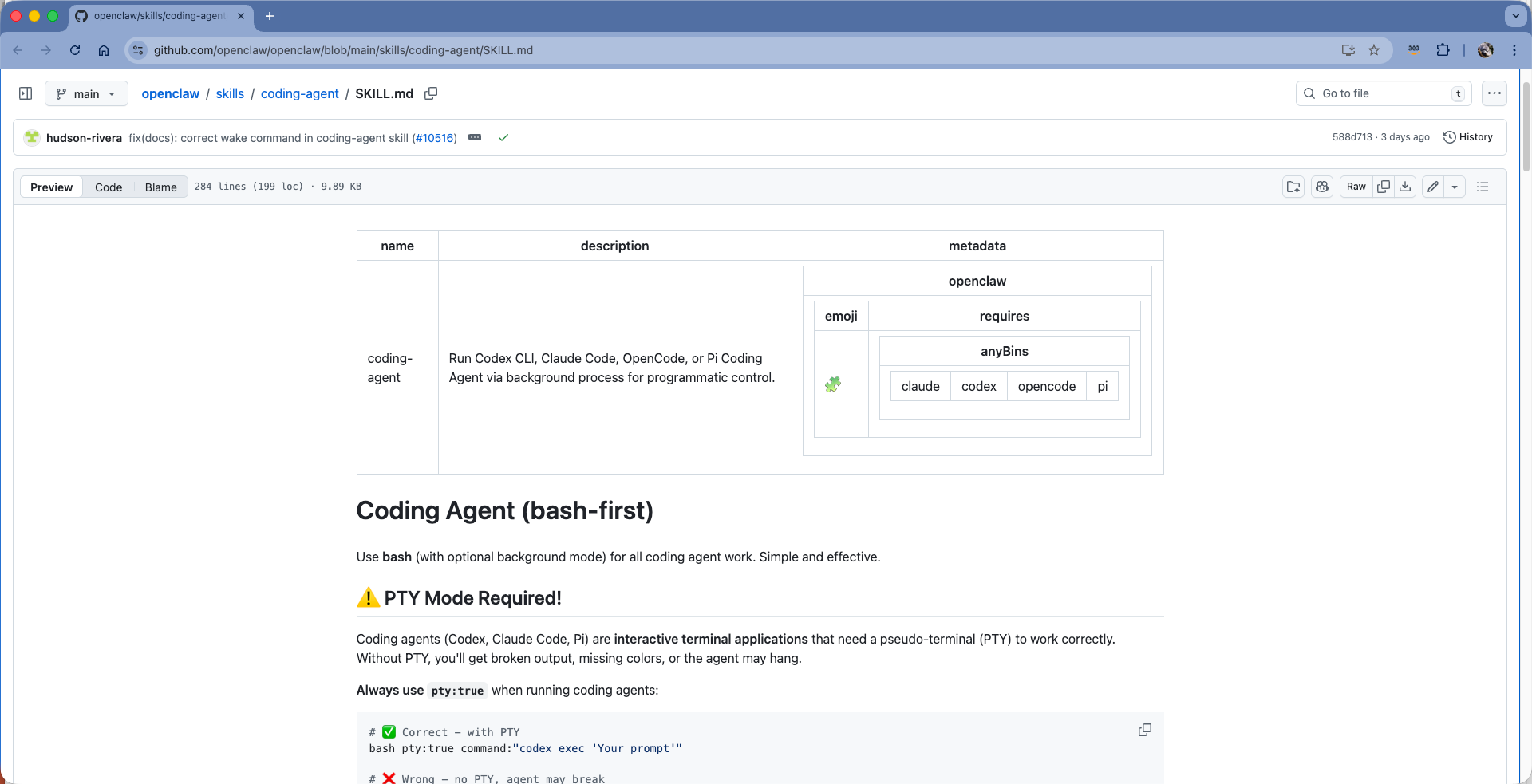View the file History

click(x=1468, y=137)
